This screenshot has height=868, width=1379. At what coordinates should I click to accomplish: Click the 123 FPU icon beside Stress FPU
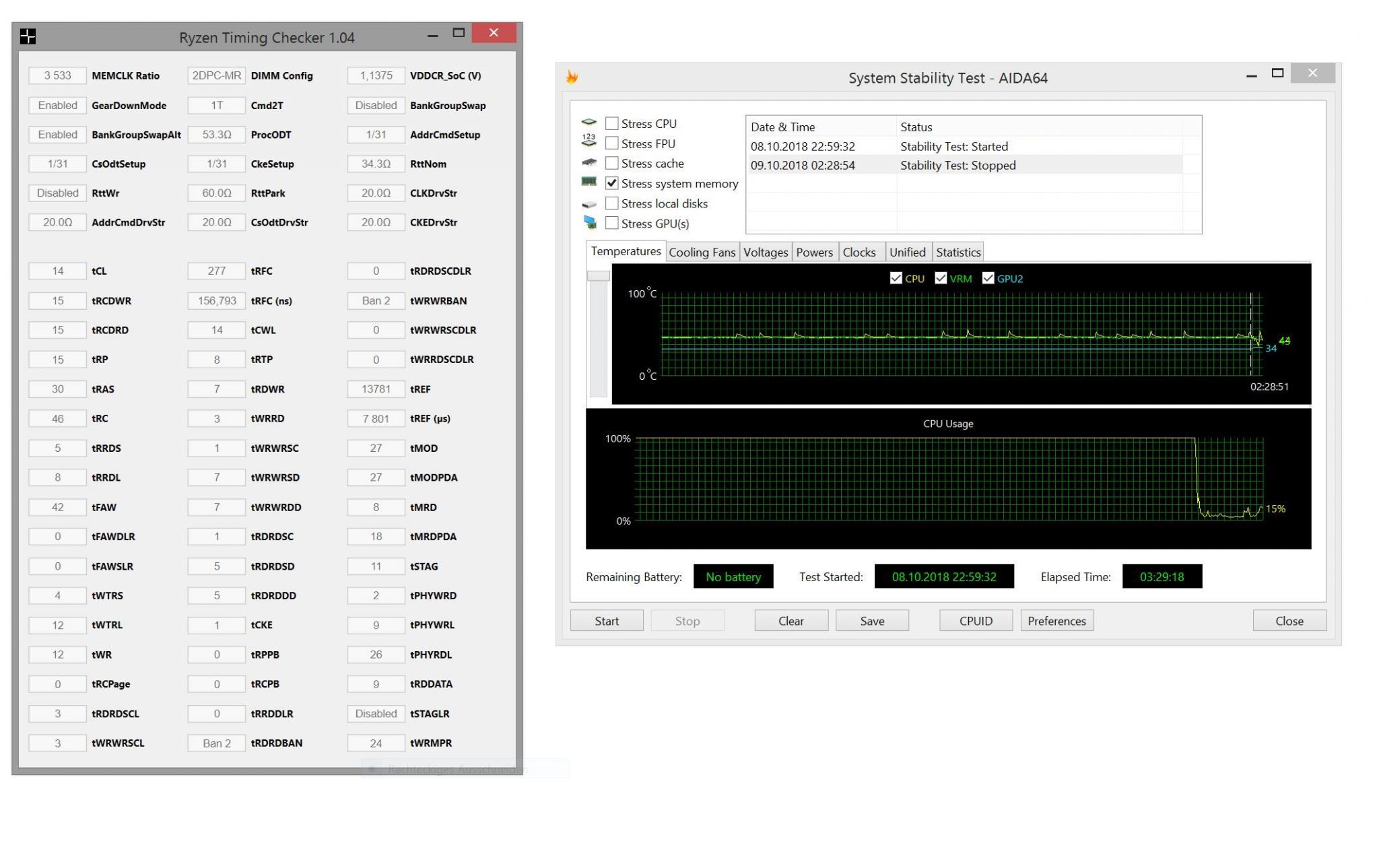[x=589, y=140]
